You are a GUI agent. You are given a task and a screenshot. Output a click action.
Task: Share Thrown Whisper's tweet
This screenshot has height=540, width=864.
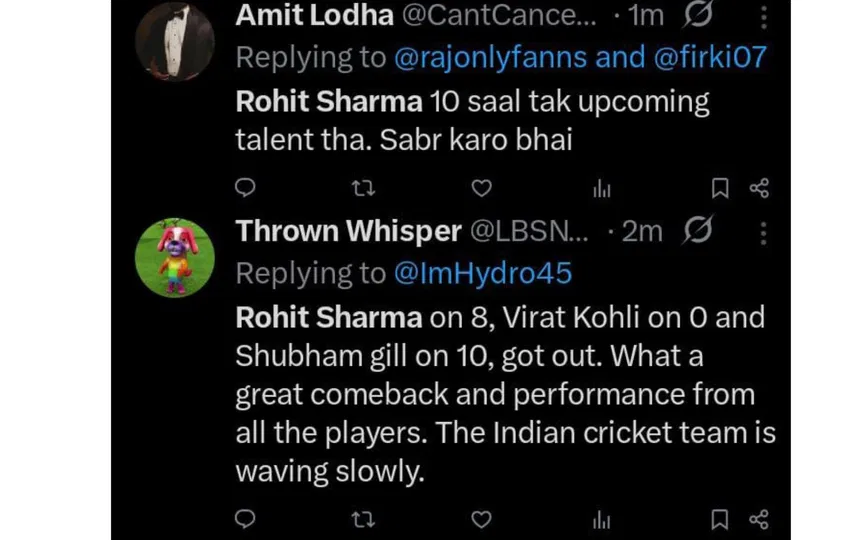tap(759, 519)
